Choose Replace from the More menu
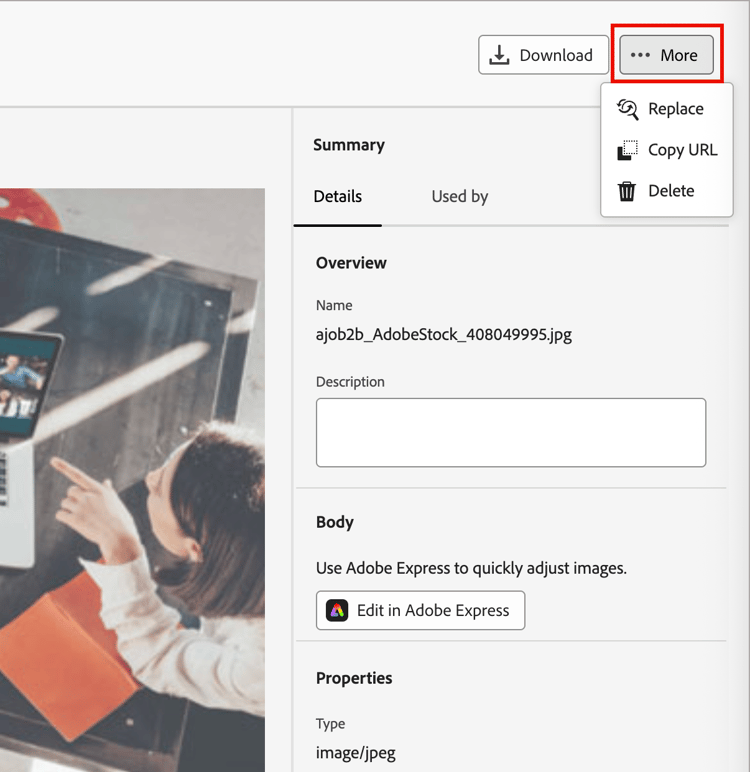The image size is (750, 772). click(666, 109)
